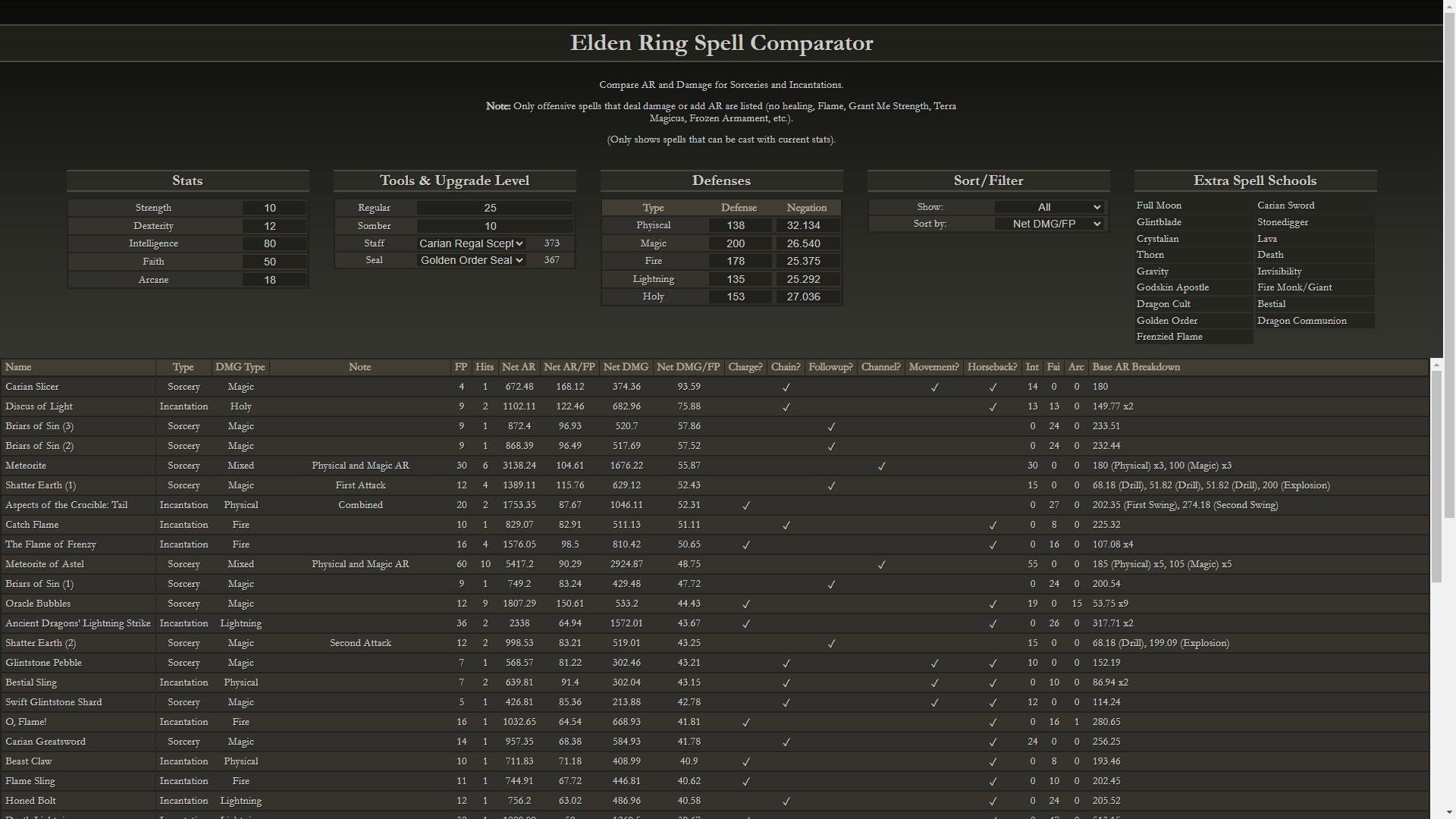Image resolution: width=1456 pixels, height=819 pixels.
Task: Toggle the Fire Monk/Giant spell school
Action: pos(1315,287)
